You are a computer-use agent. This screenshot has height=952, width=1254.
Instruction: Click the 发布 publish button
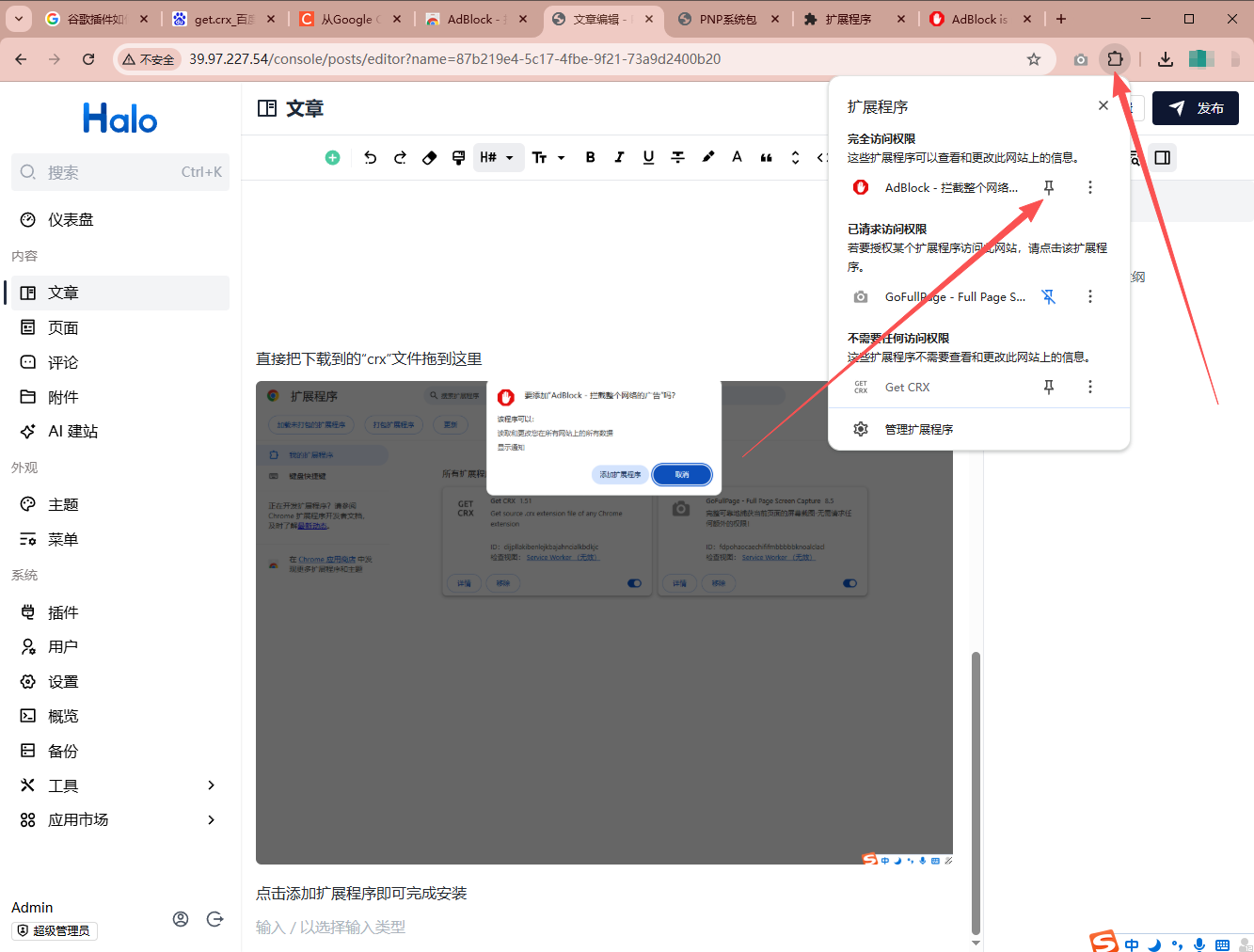tap(1195, 108)
